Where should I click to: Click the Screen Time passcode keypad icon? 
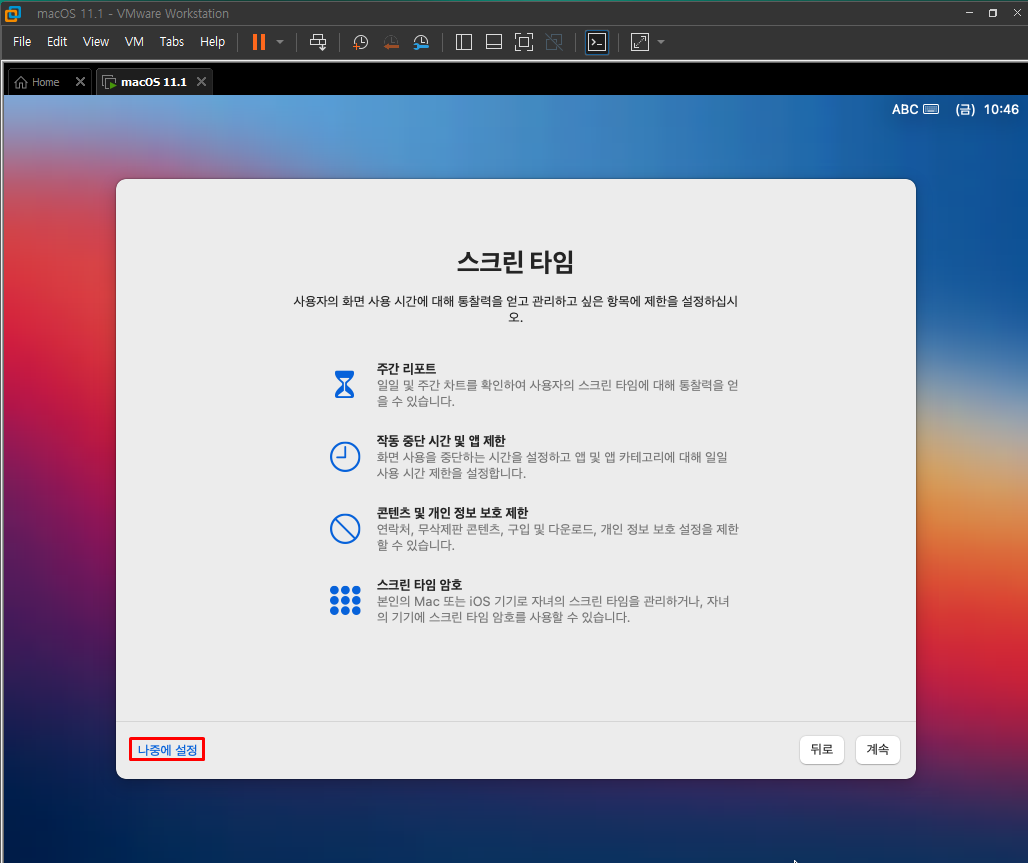click(x=345, y=600)
